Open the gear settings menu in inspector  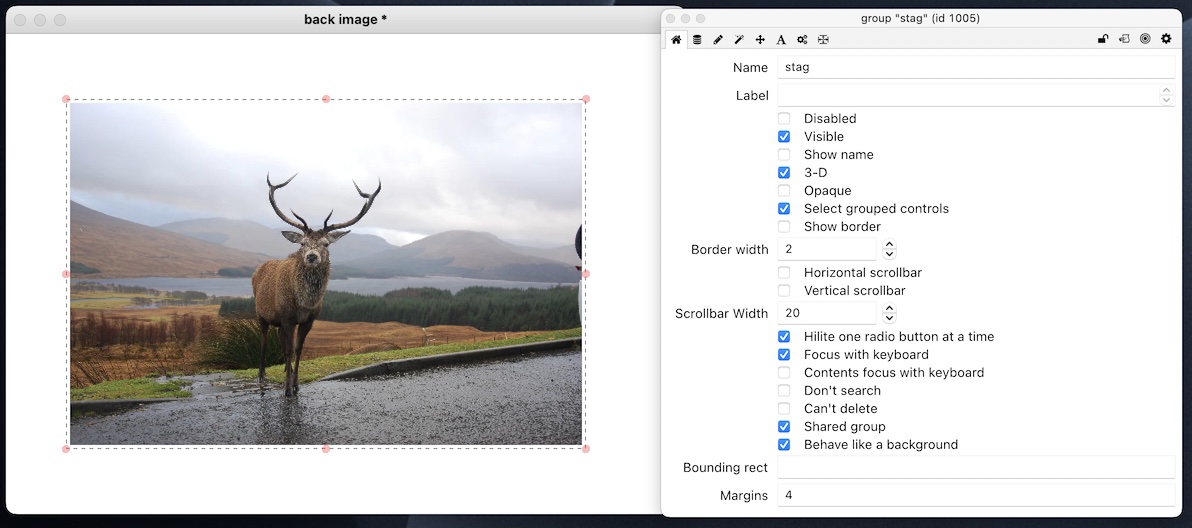[1166, 39]
